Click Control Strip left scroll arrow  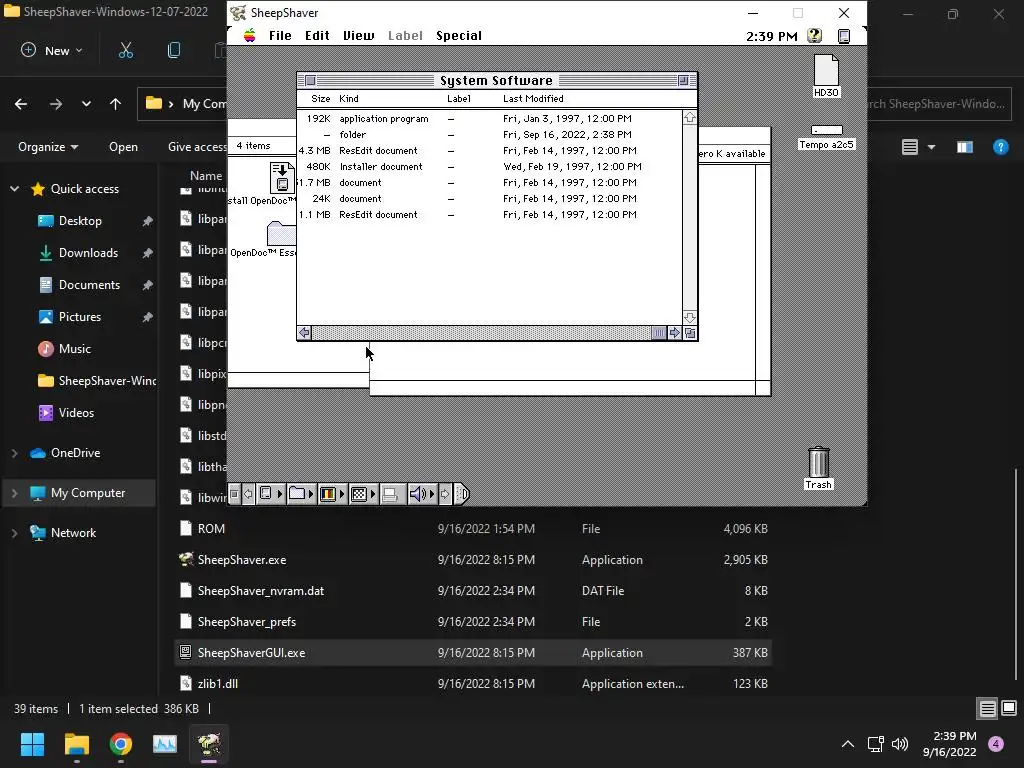pos(248,494)
